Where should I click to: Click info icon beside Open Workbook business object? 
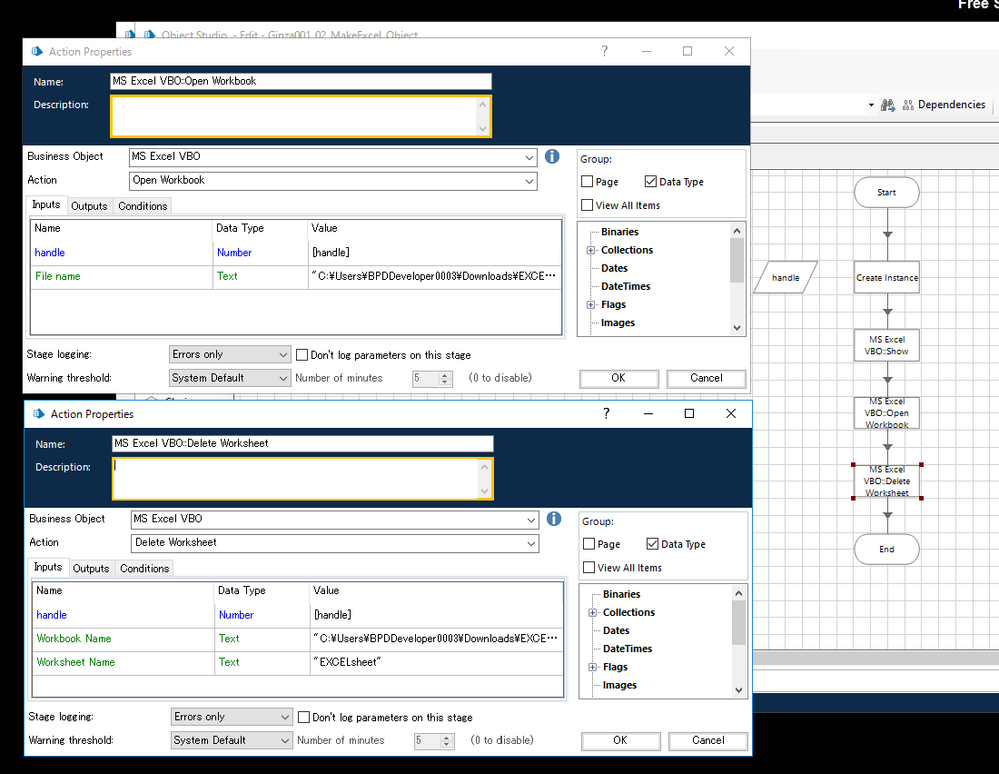[552, 157]
